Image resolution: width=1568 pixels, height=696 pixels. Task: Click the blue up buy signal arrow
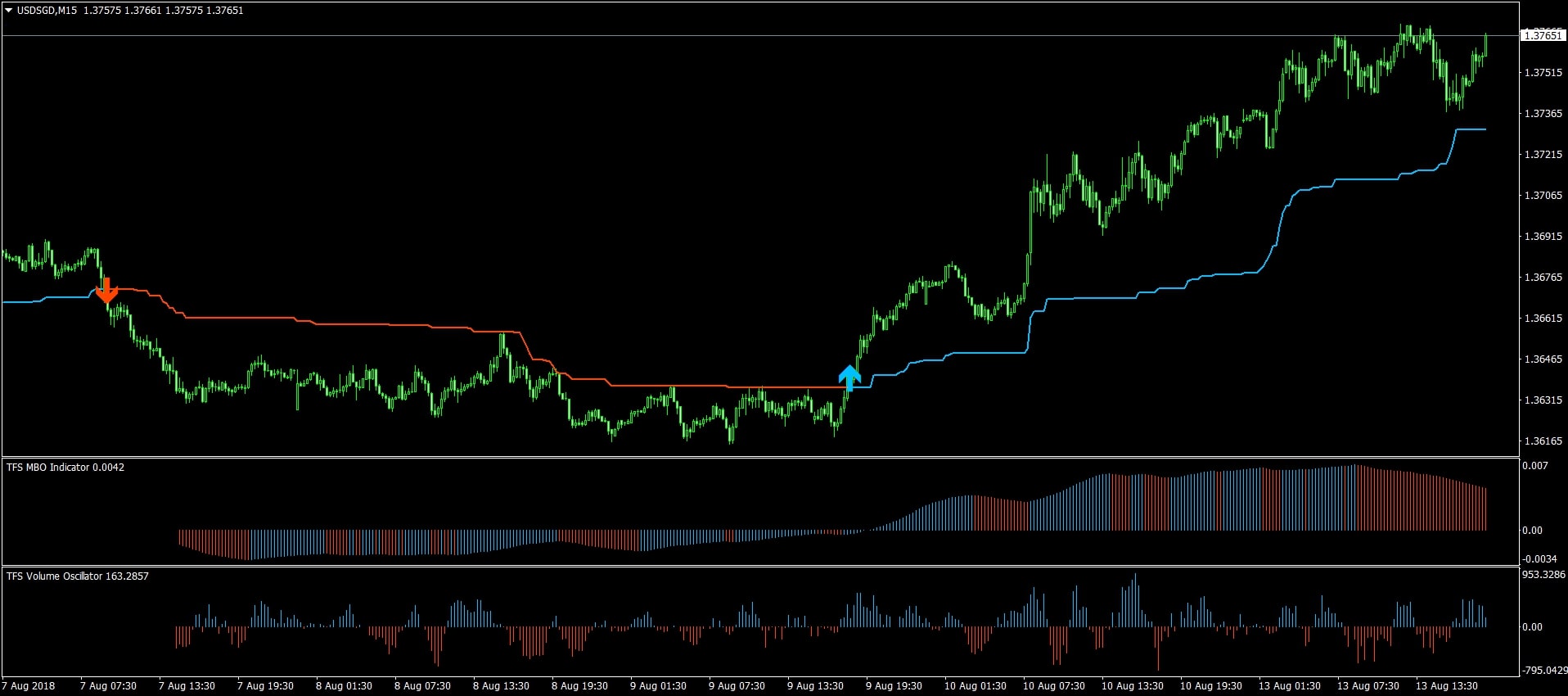pyautogui.click(x=849, y=377)
